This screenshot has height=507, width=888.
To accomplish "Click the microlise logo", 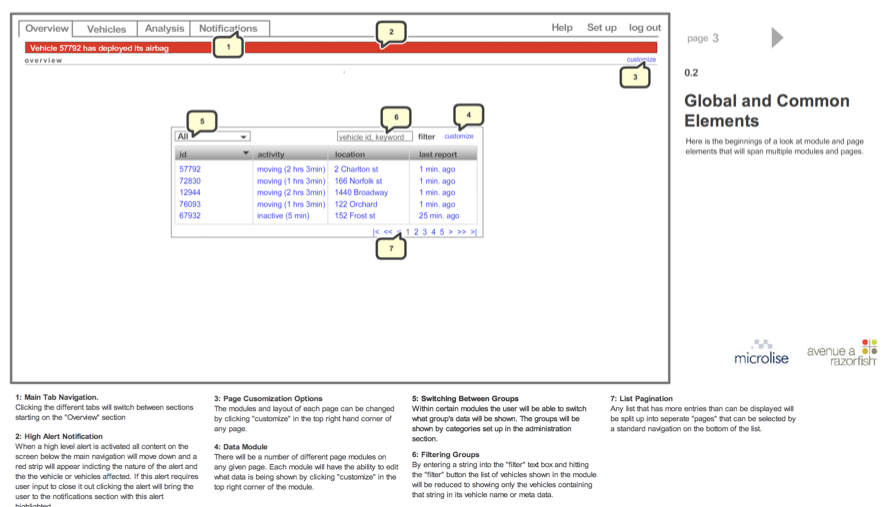I will pyautogui.click(x=761, y=353).
